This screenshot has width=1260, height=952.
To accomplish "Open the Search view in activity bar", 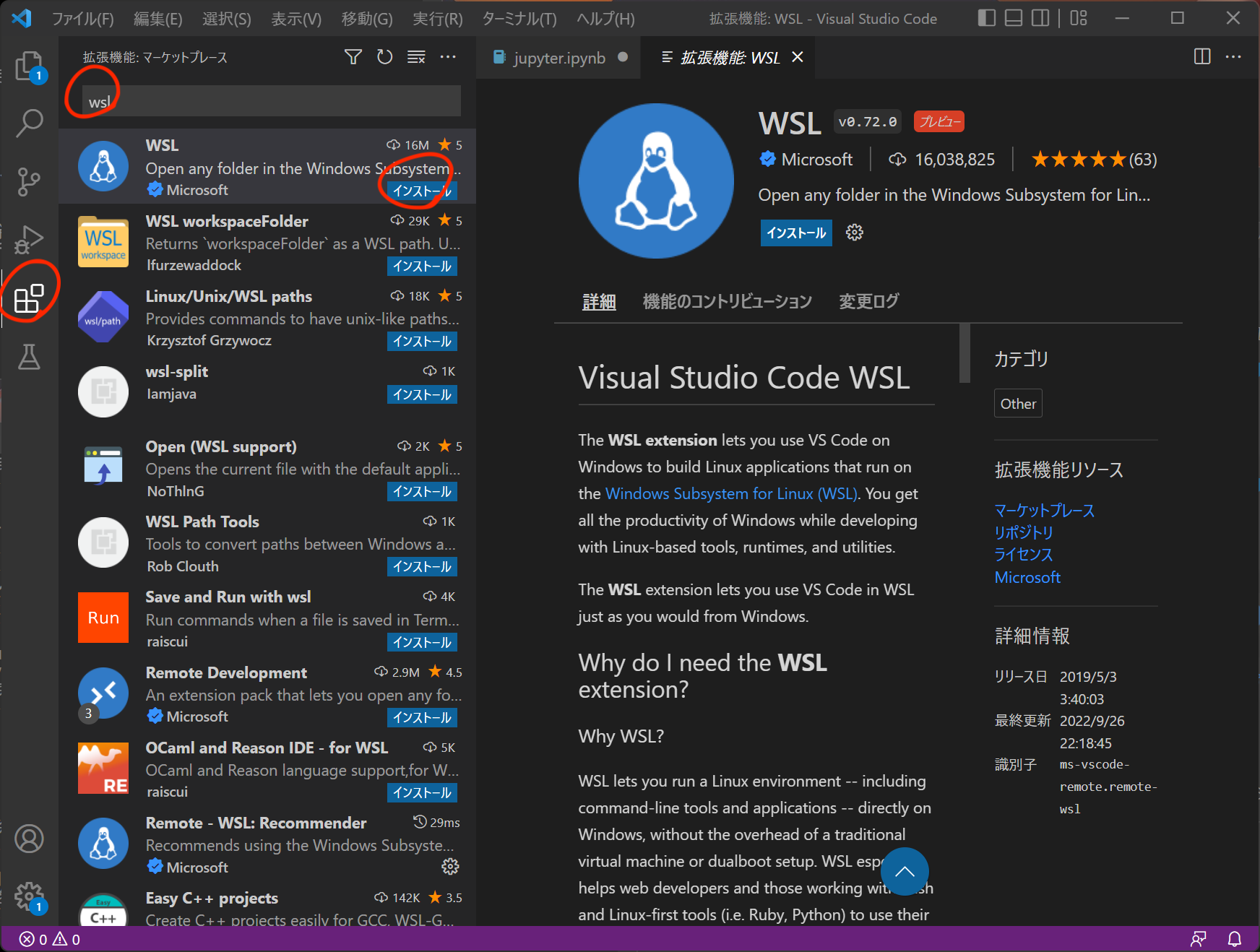I will (x=30, y=123).
